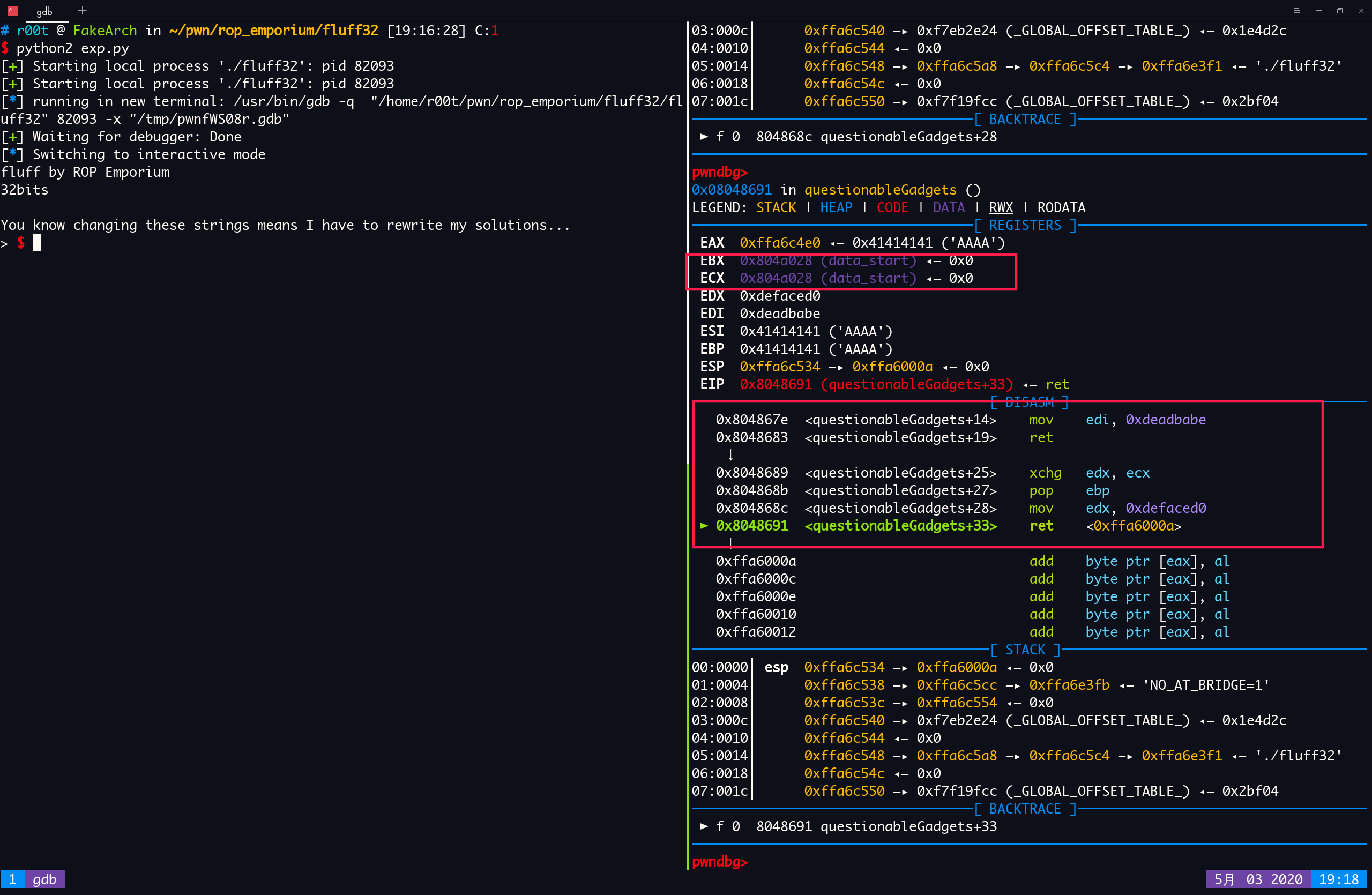
Task: Click the lower BACKTRACE section header
Action: 1025,809
